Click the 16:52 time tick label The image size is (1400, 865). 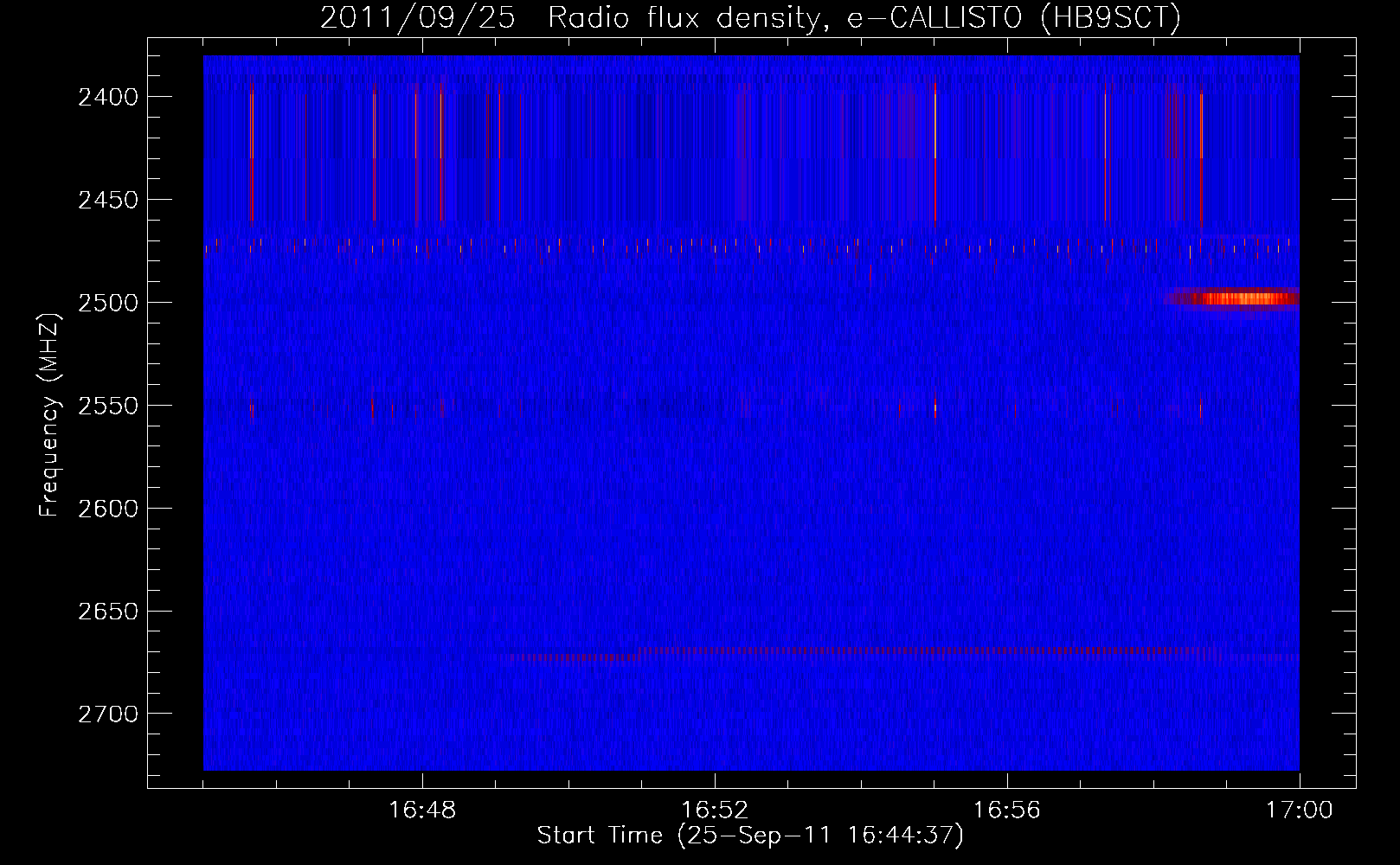pos(715,811)
